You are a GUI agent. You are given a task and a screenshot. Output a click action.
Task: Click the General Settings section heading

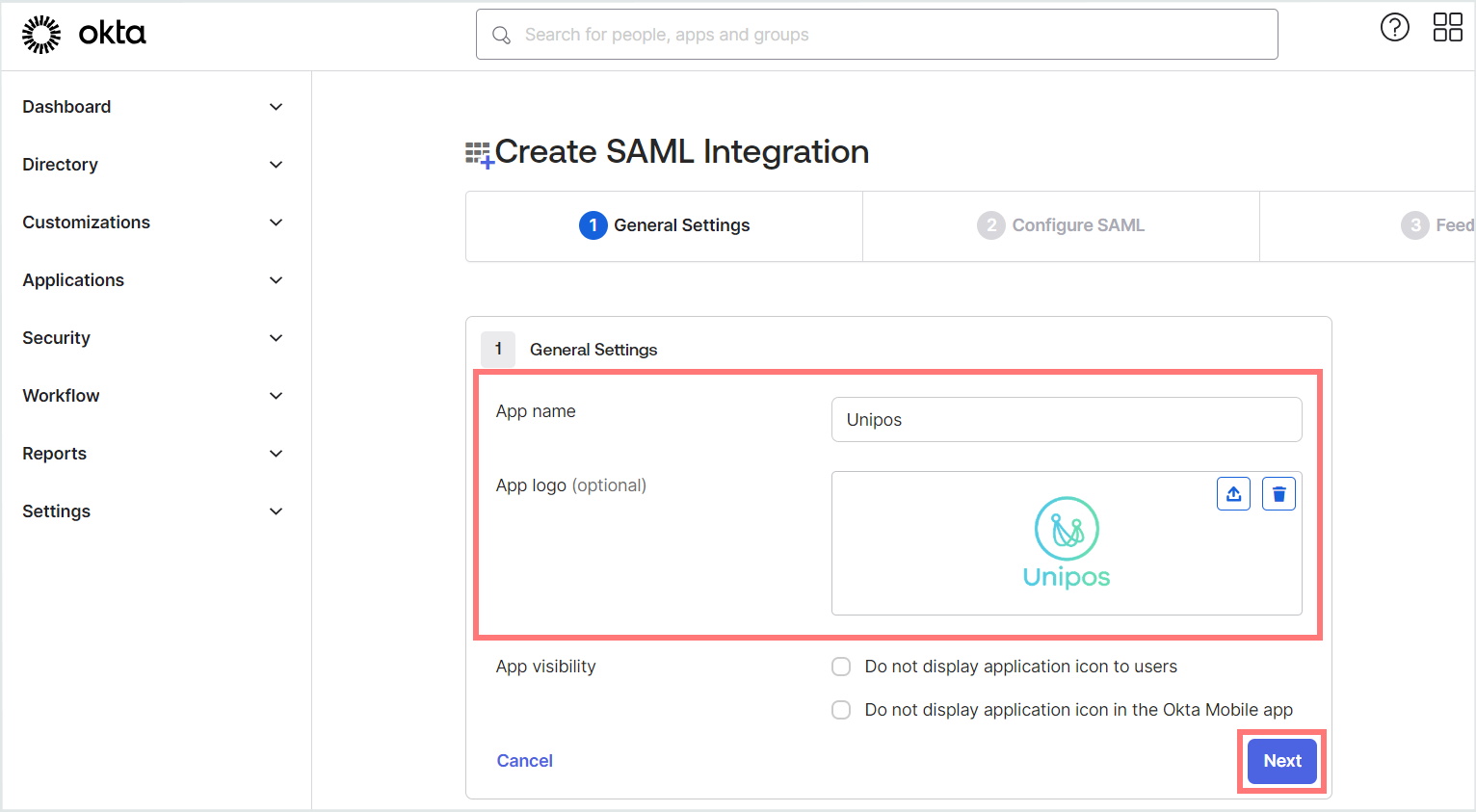tap(593, 350)
